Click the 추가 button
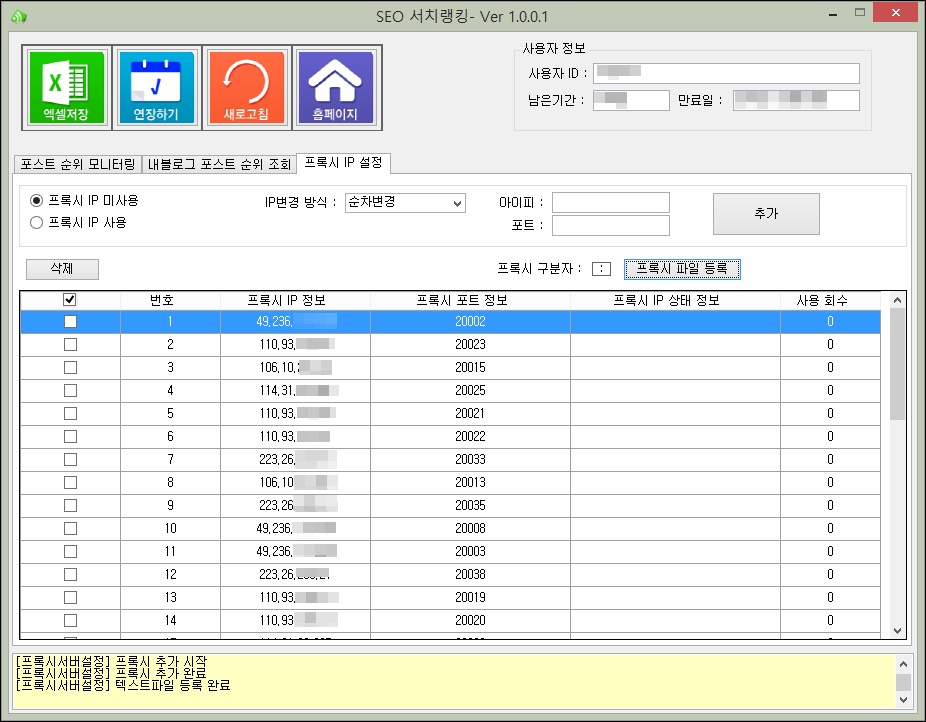 click(x=765, y=213)
